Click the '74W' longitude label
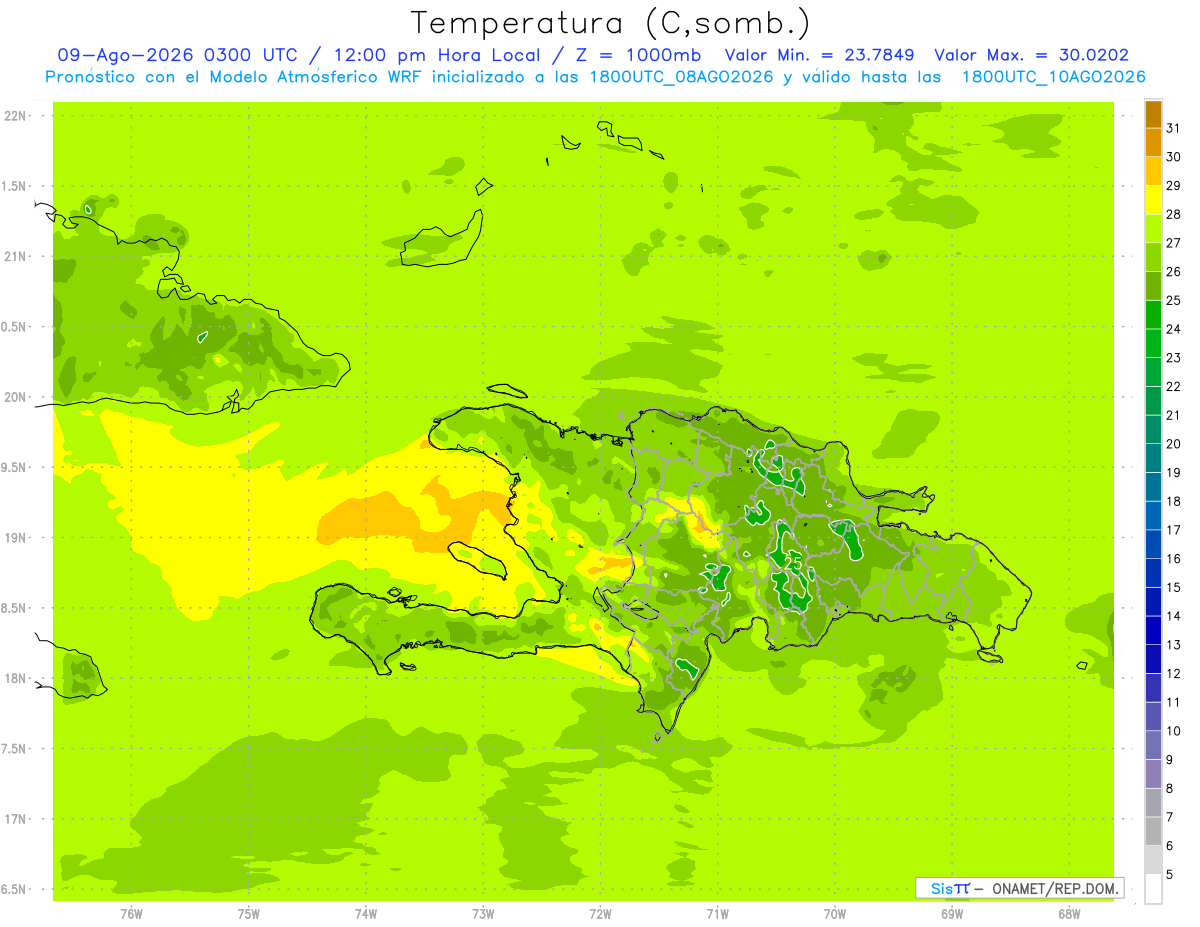 pyautogui.click(x=366, y=914)
